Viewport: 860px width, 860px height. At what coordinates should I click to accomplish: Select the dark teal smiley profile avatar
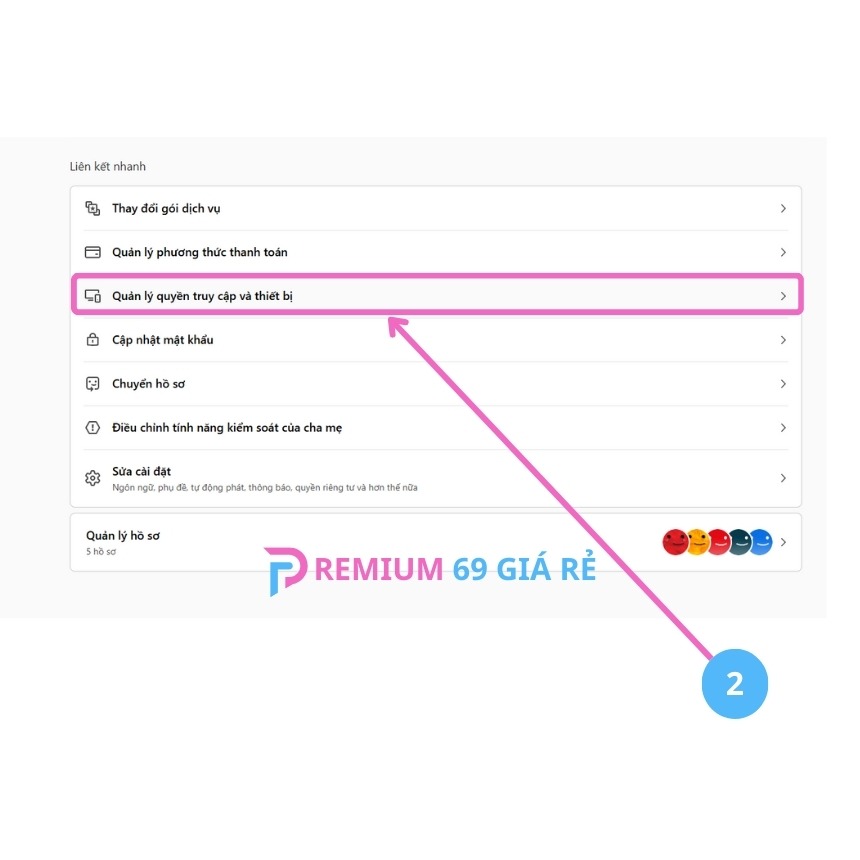740,542
